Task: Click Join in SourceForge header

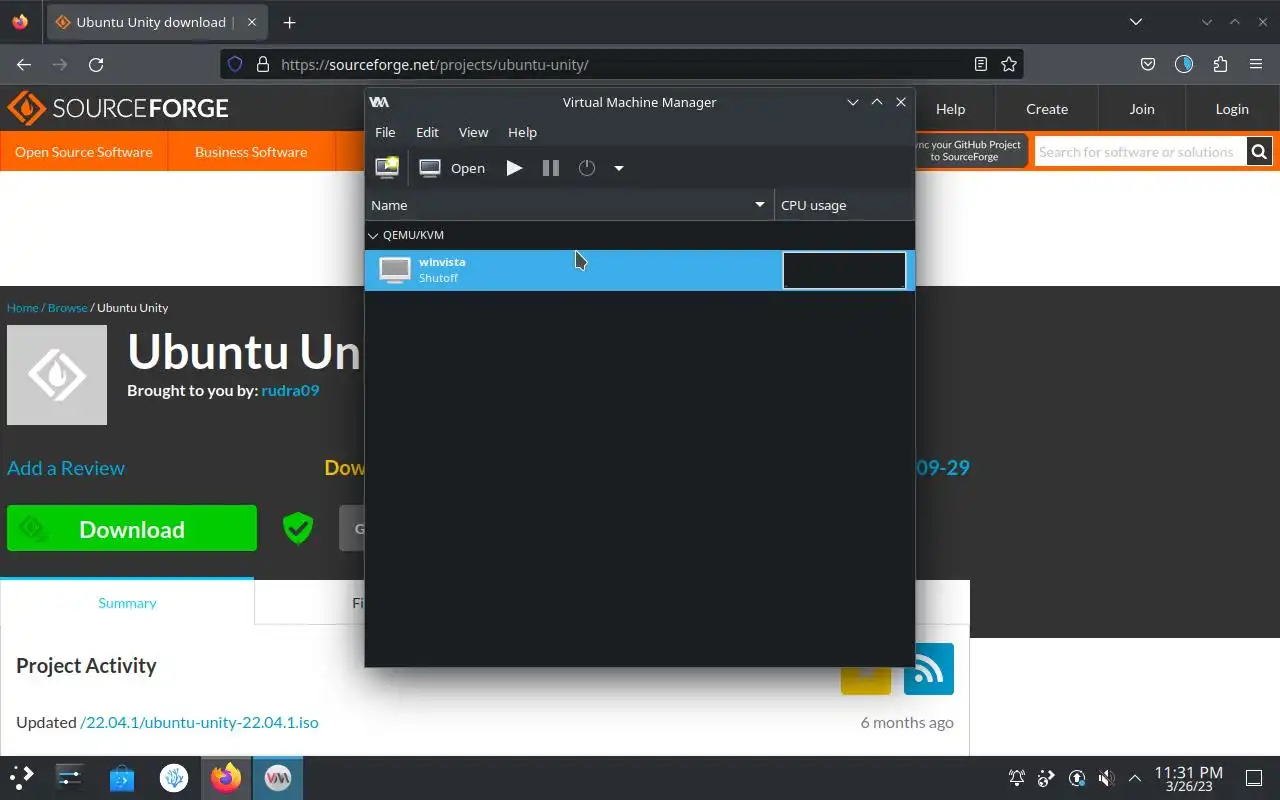Action: pos(1142,109)
